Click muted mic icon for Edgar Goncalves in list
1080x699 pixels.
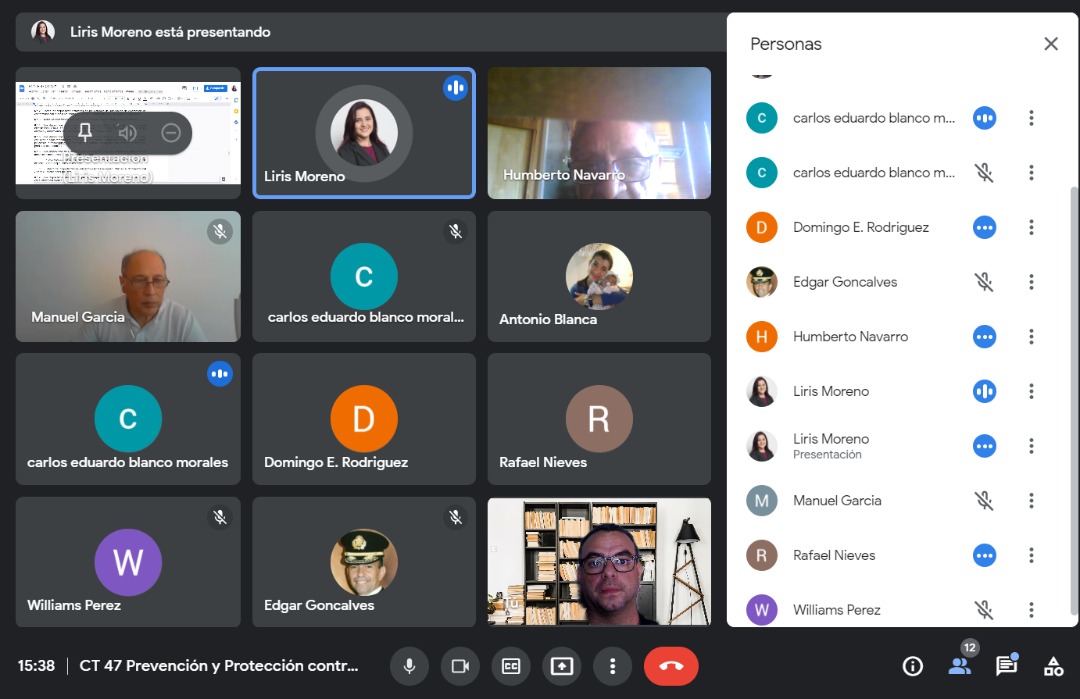[984, 282]
